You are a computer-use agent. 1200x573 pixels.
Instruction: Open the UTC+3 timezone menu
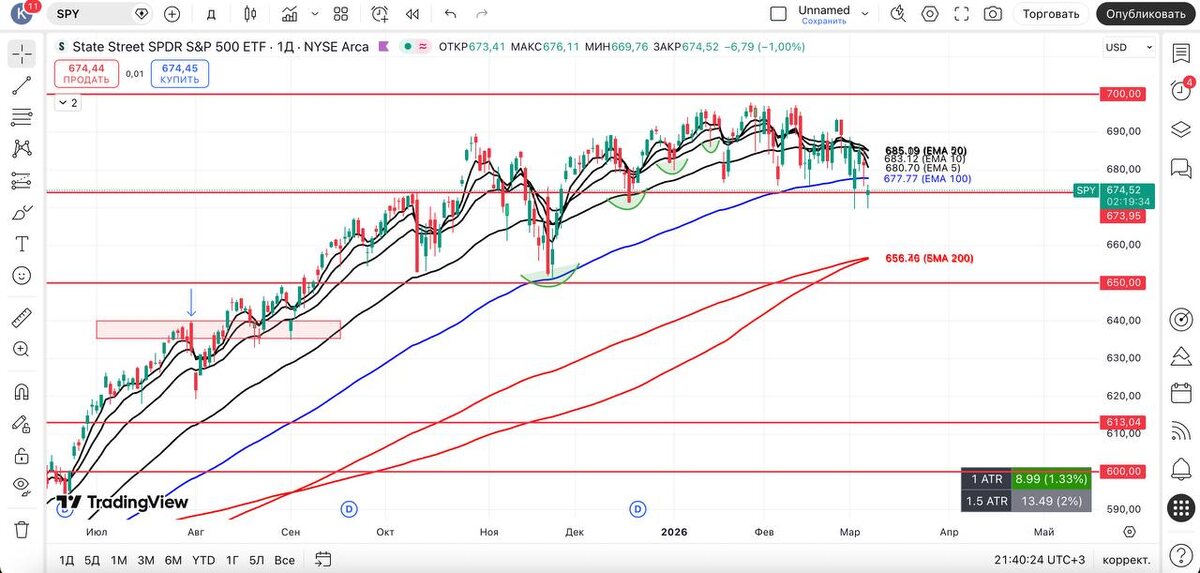1039,559
